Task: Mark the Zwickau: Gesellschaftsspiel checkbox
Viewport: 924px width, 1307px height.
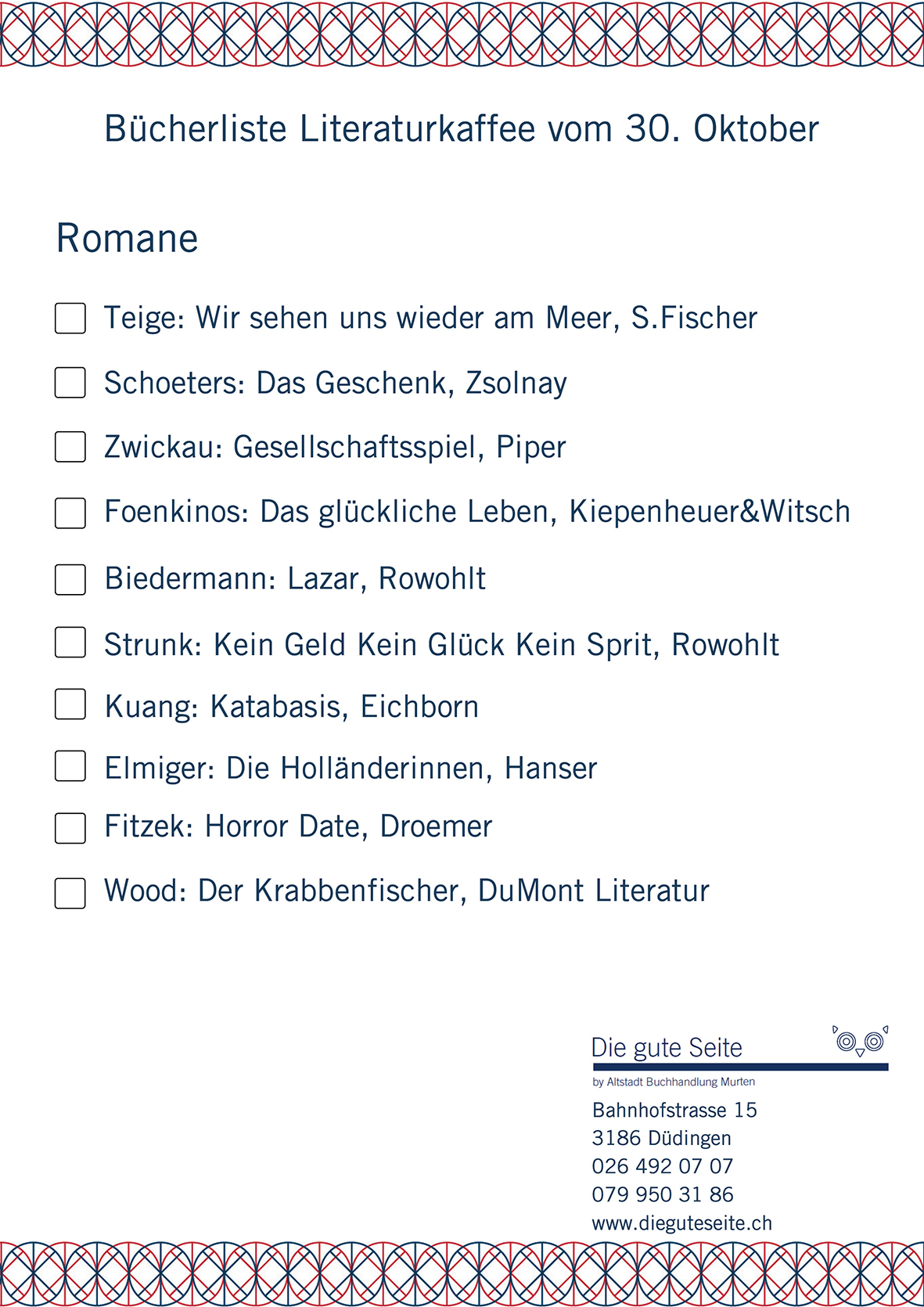Action: (70, 447)
